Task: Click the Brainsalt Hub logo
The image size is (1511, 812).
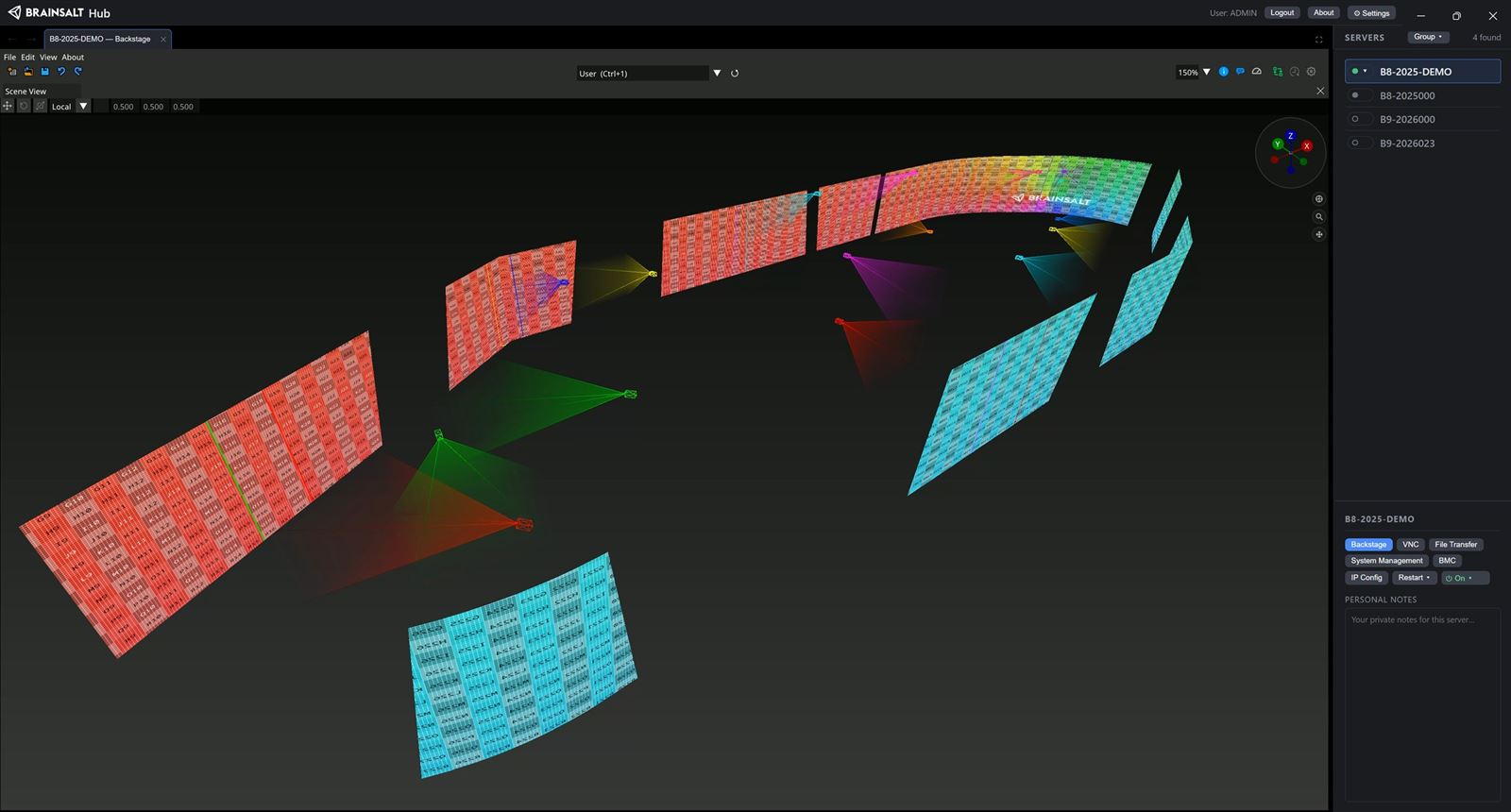Action: pos(59,13)
